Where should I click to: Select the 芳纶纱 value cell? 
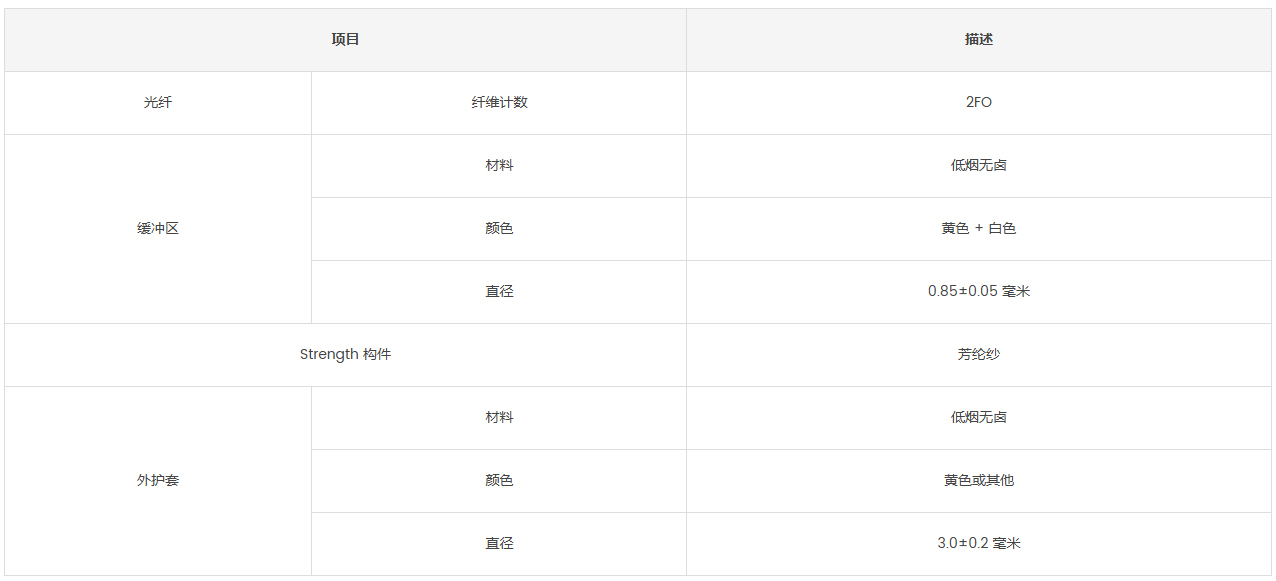click(x=979, y=355)
